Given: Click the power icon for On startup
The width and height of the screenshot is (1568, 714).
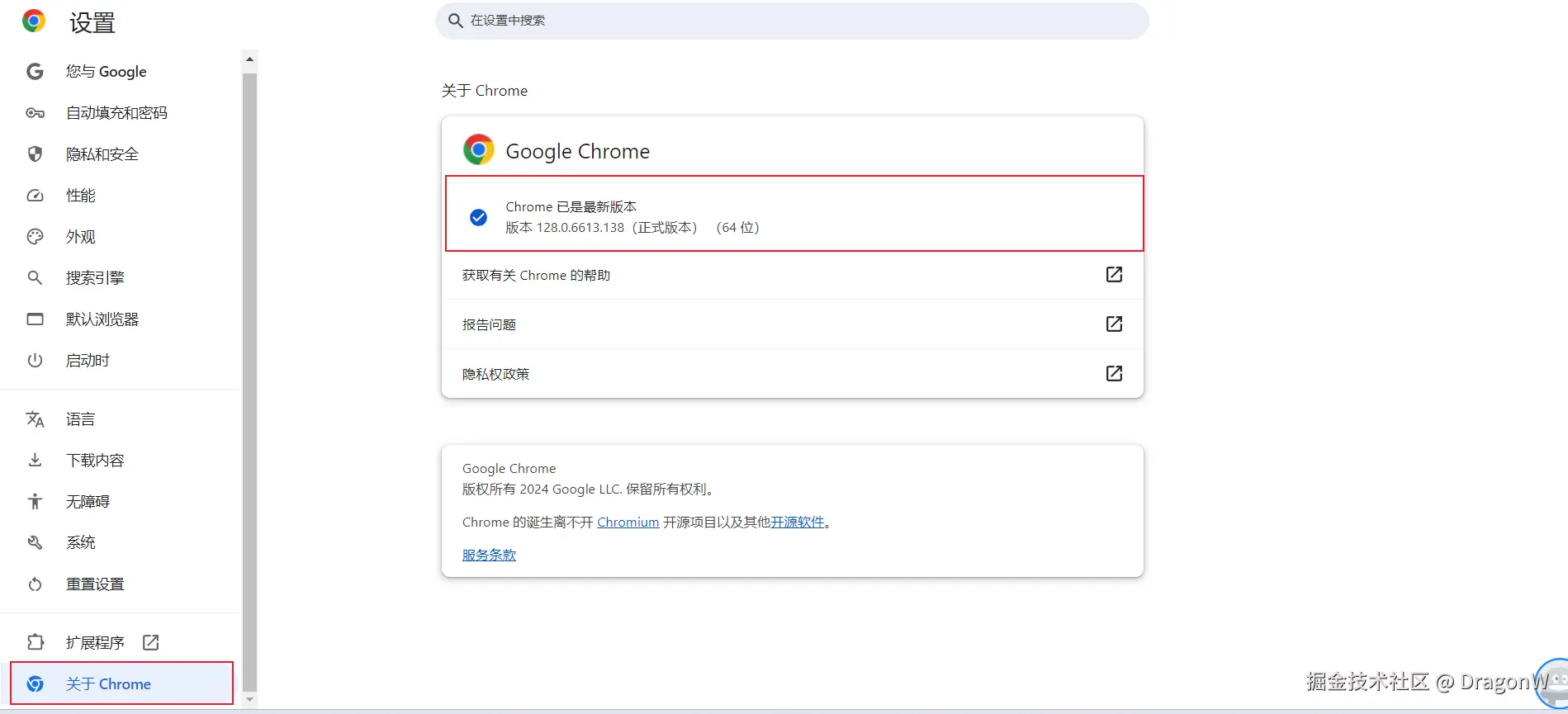Looking at the screenshot, I should 35,361.
